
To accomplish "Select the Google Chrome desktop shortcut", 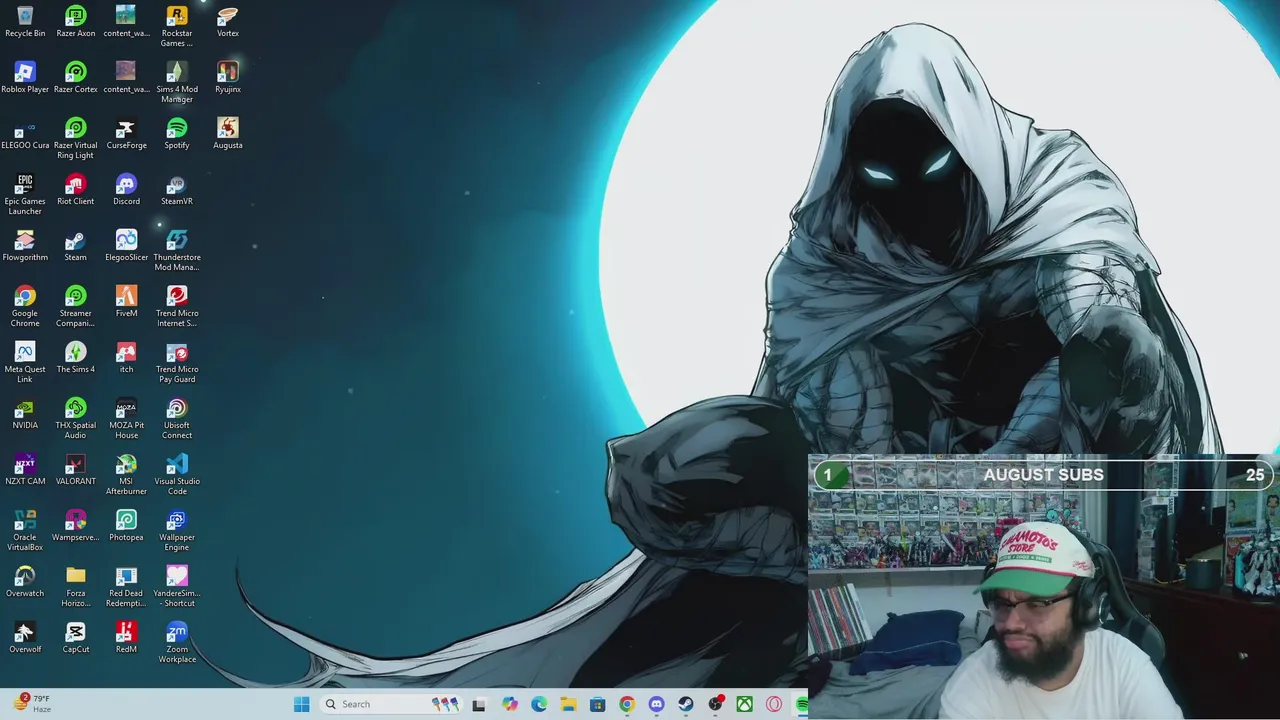I will (25, 307).
